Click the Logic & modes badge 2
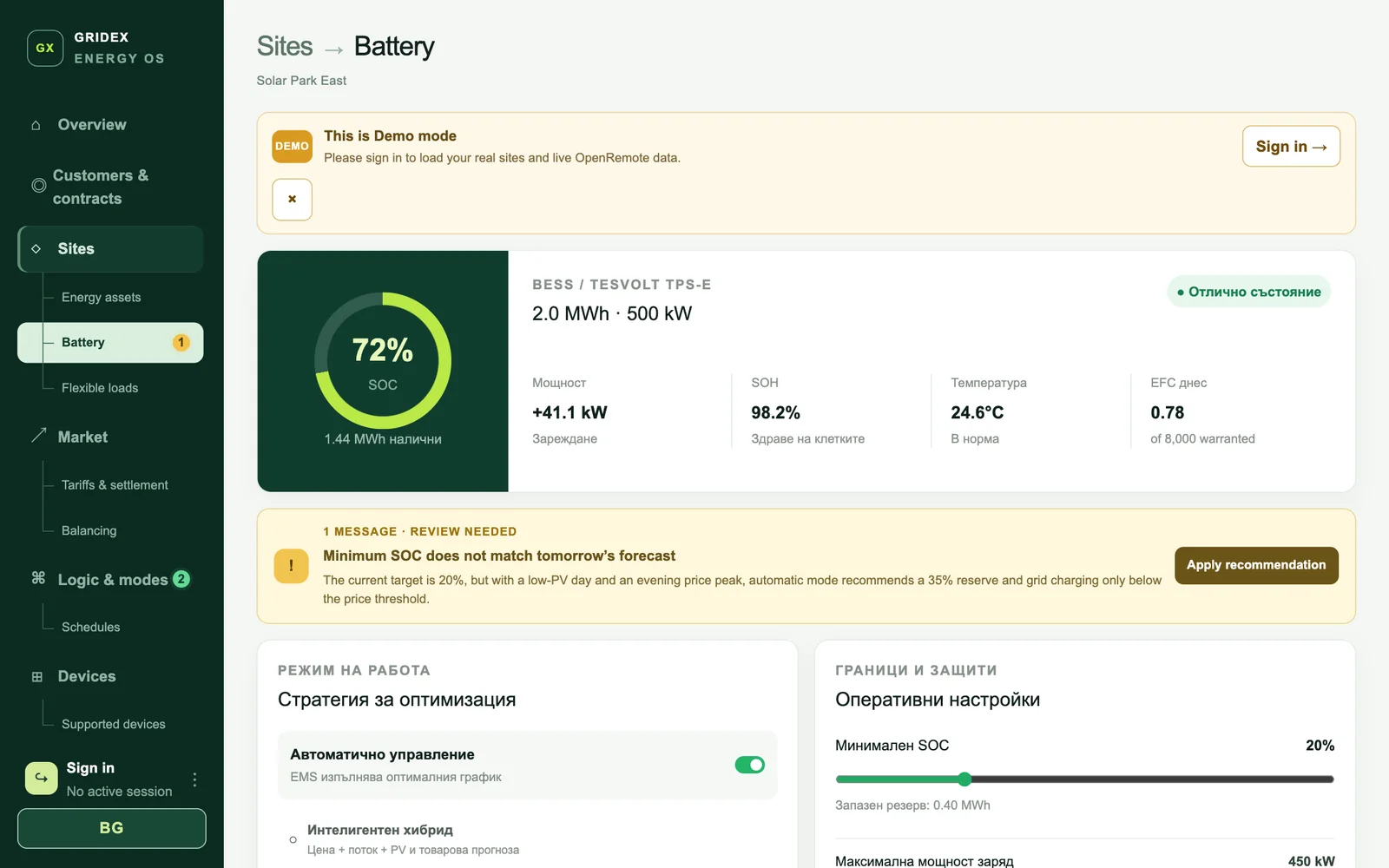1389x868 pixels. pos(181,579)
